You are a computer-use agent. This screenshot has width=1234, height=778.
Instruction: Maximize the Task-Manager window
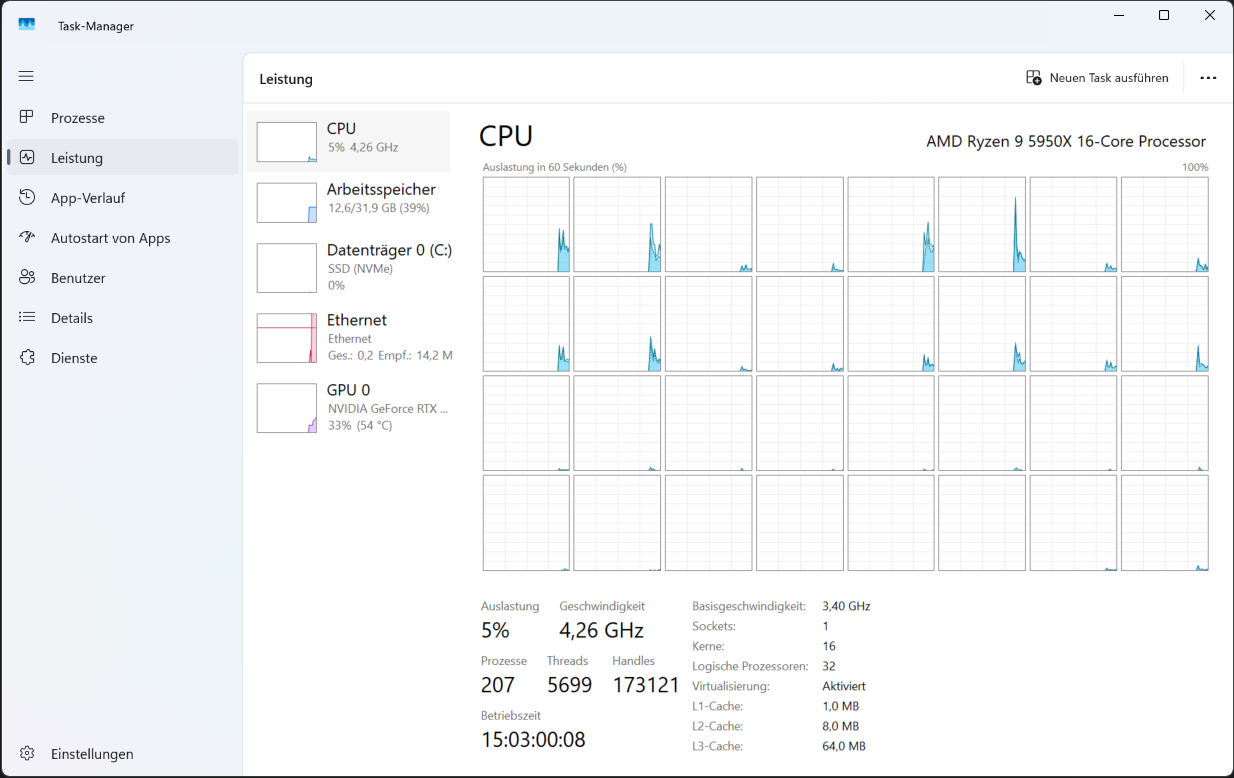point(1164,15)
